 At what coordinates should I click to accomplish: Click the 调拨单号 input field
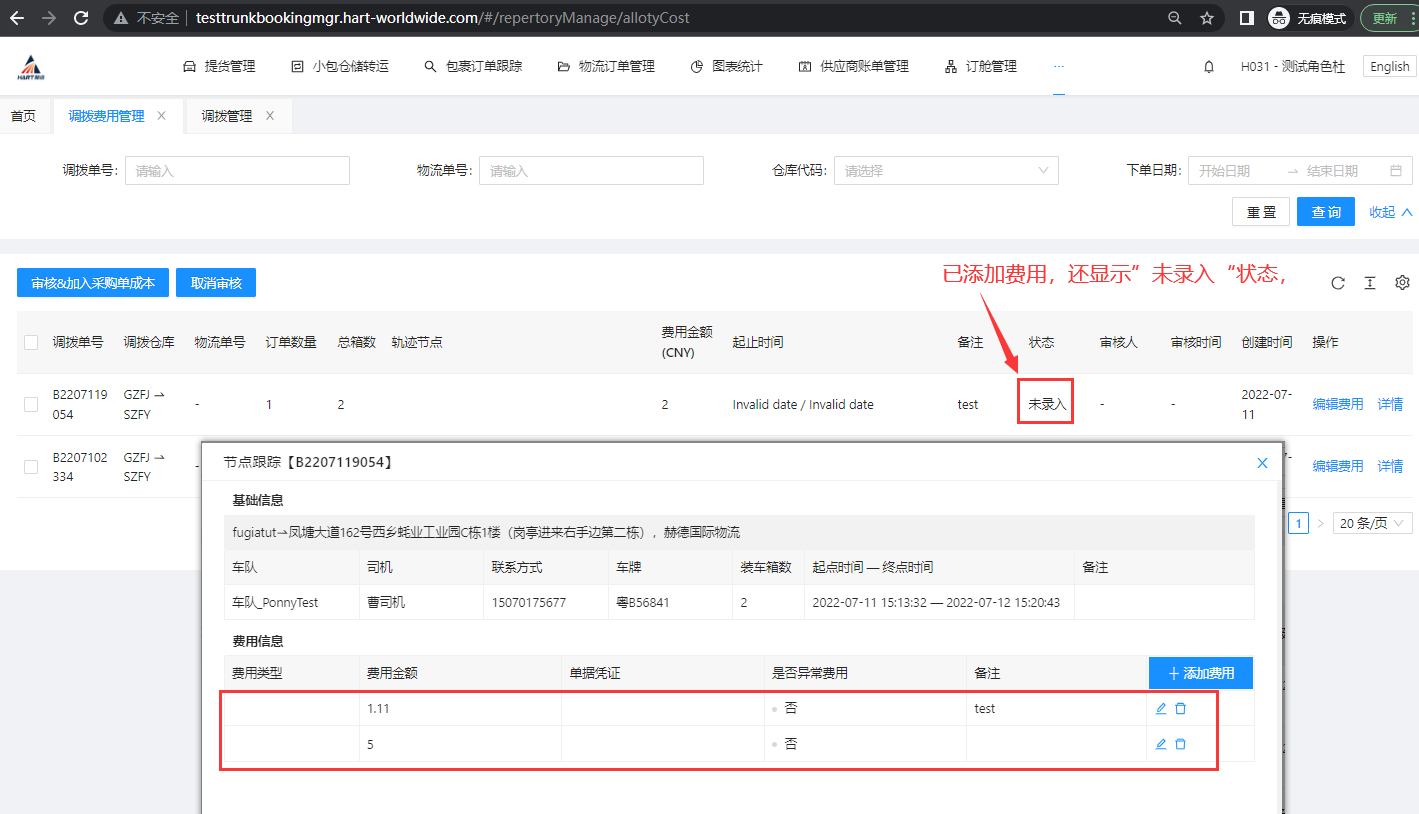(237, 171)
